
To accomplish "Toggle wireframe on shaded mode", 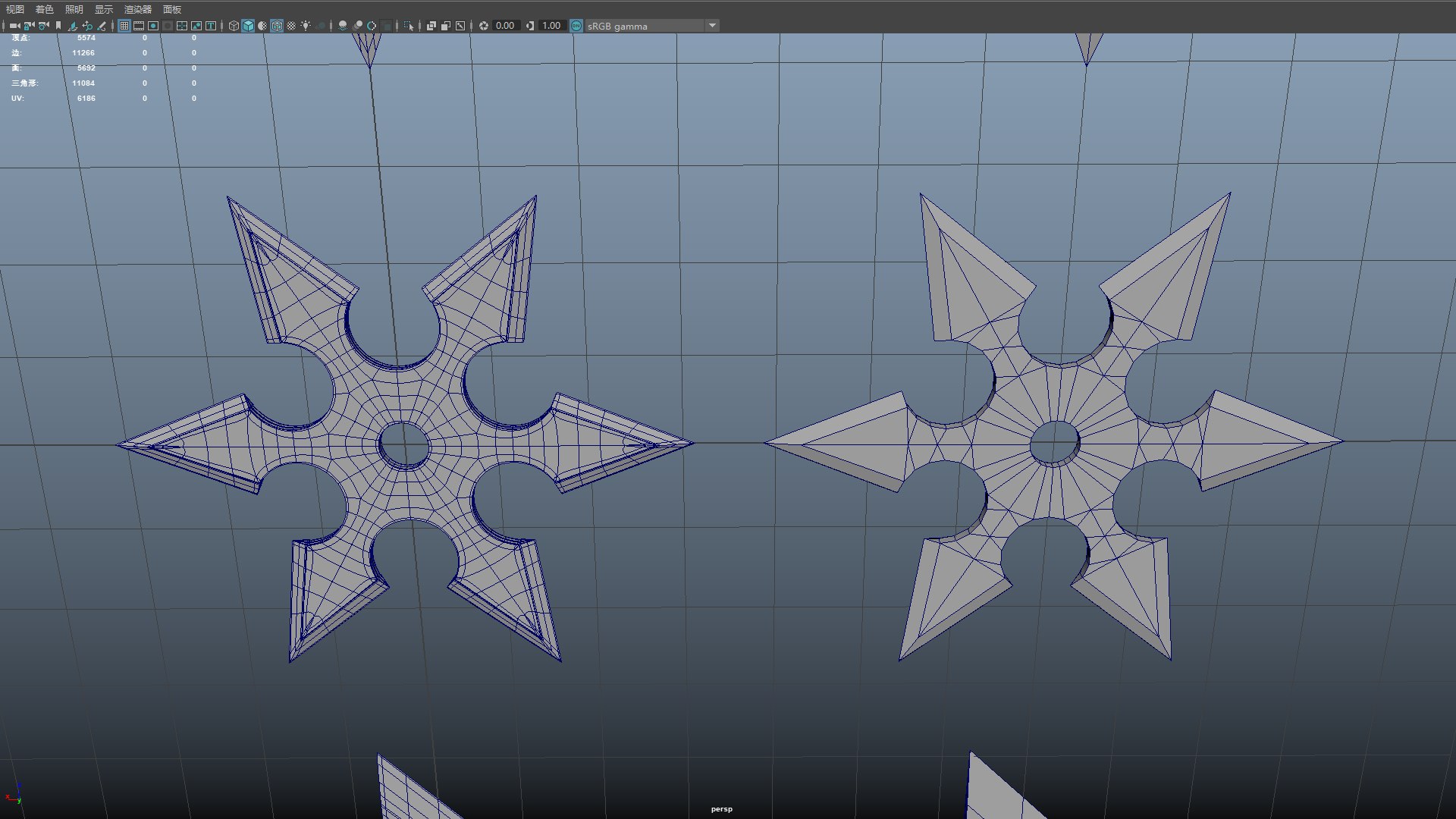I will click(277, 26).
